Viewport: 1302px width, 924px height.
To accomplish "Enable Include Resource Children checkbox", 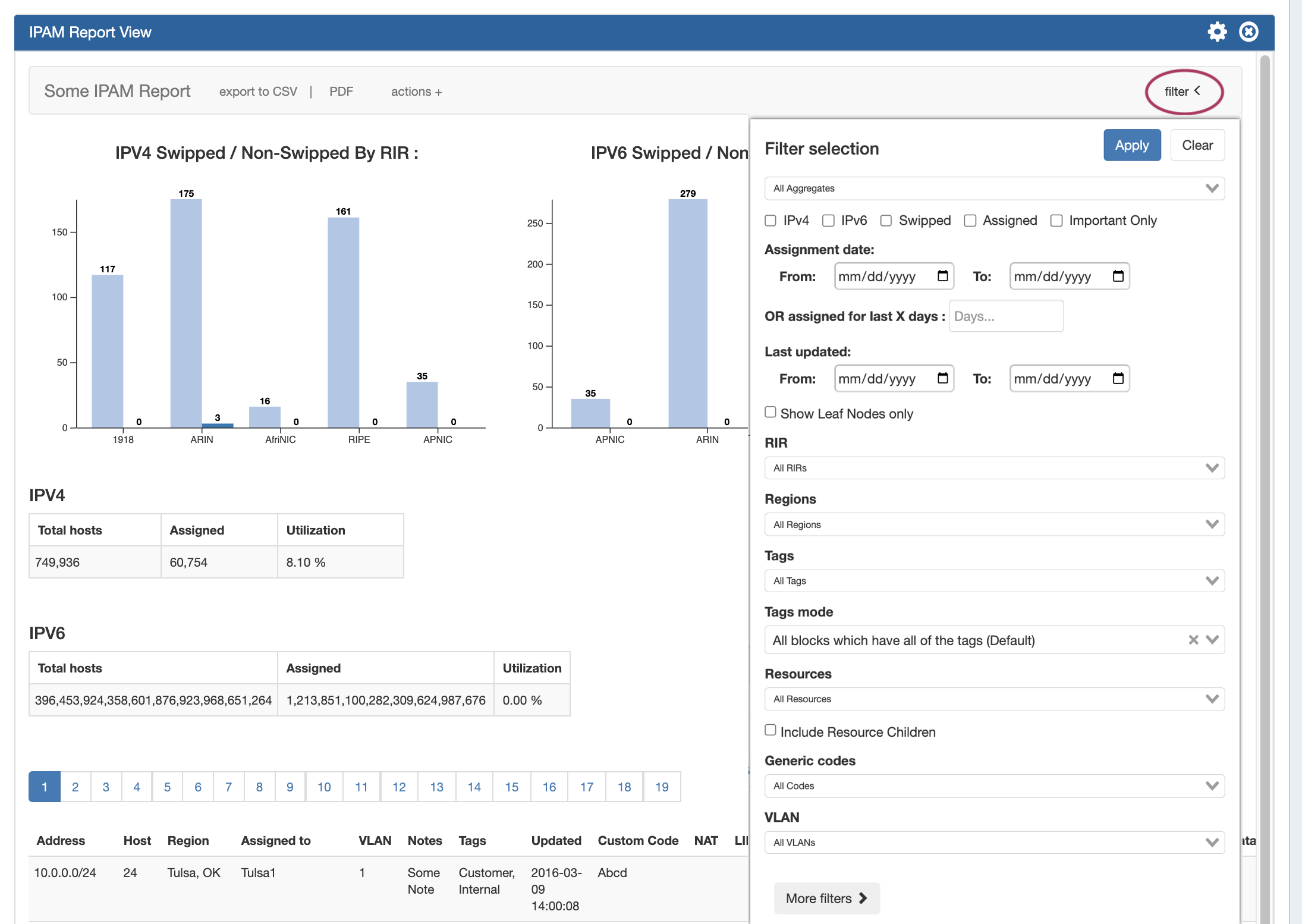I will (x=770, y=730).
